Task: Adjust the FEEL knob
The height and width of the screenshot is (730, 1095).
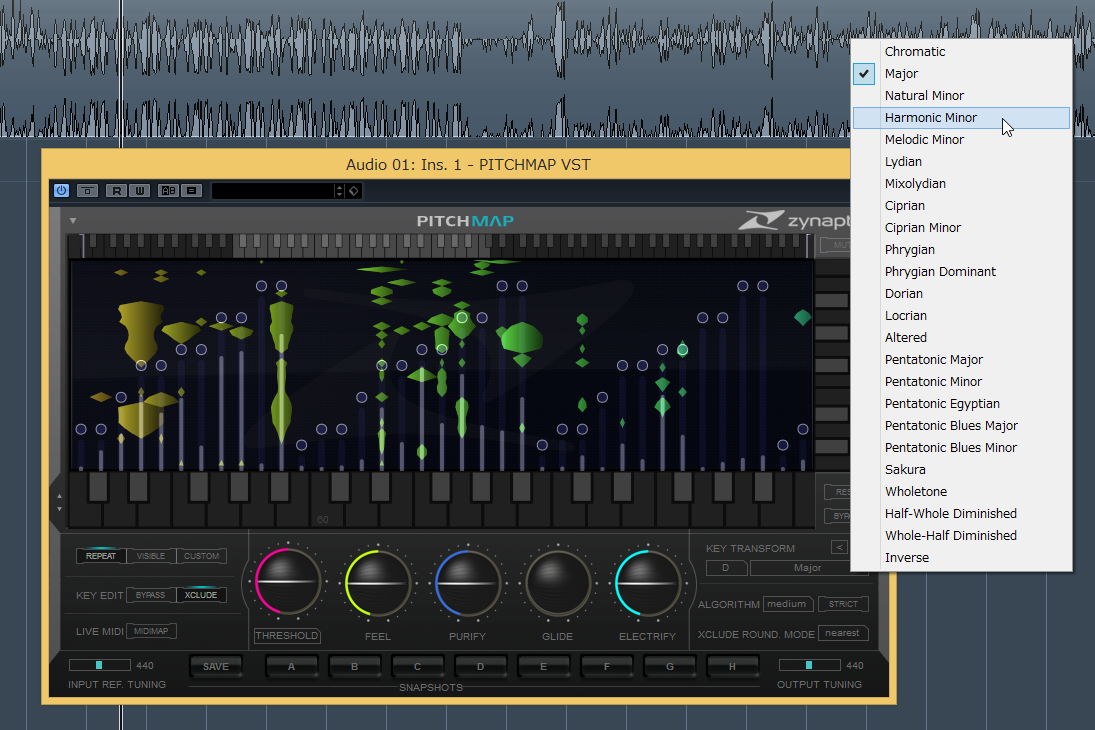Action: (x=377, y=582)
